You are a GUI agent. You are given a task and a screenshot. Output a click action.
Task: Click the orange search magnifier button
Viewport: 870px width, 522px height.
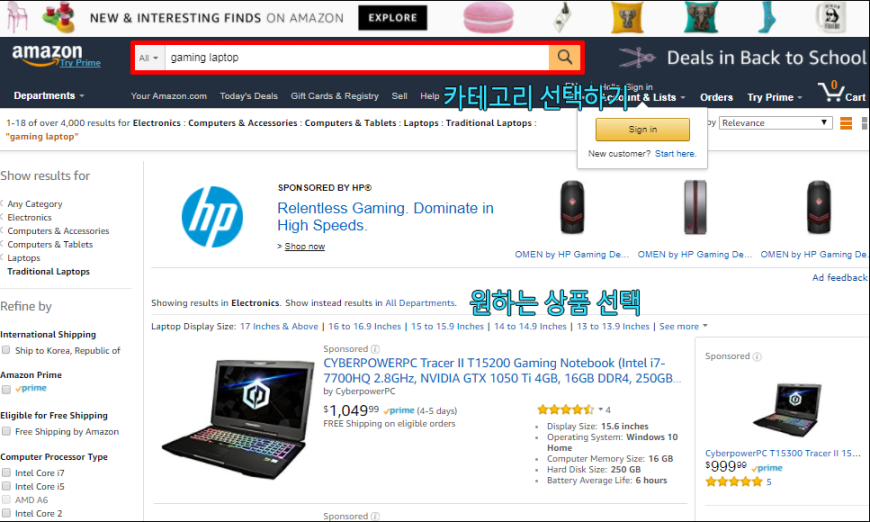[564, 57]
